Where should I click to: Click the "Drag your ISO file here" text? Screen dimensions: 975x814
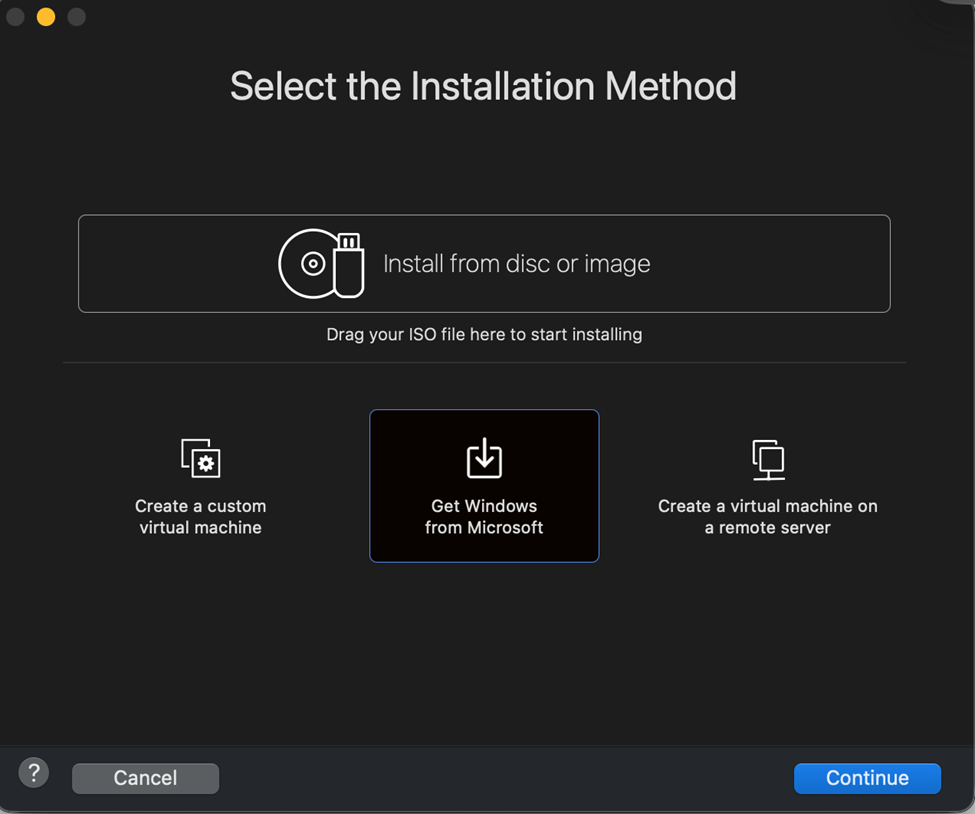click(x=484, y=334)
